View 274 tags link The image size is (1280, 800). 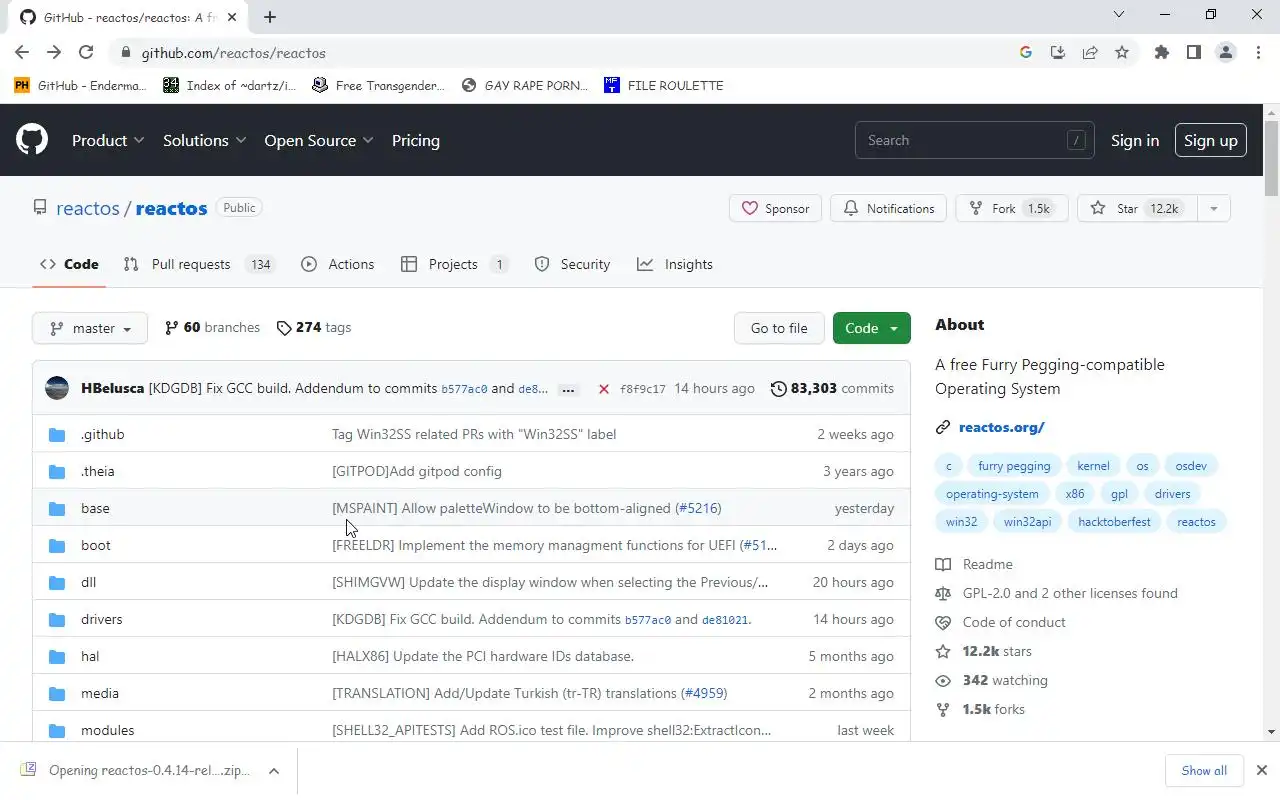314,327
